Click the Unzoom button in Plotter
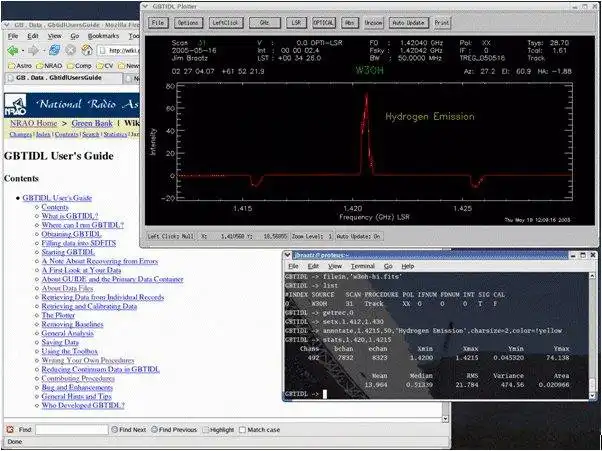This screenshot has width=602, height=451. tap(373, 23)
